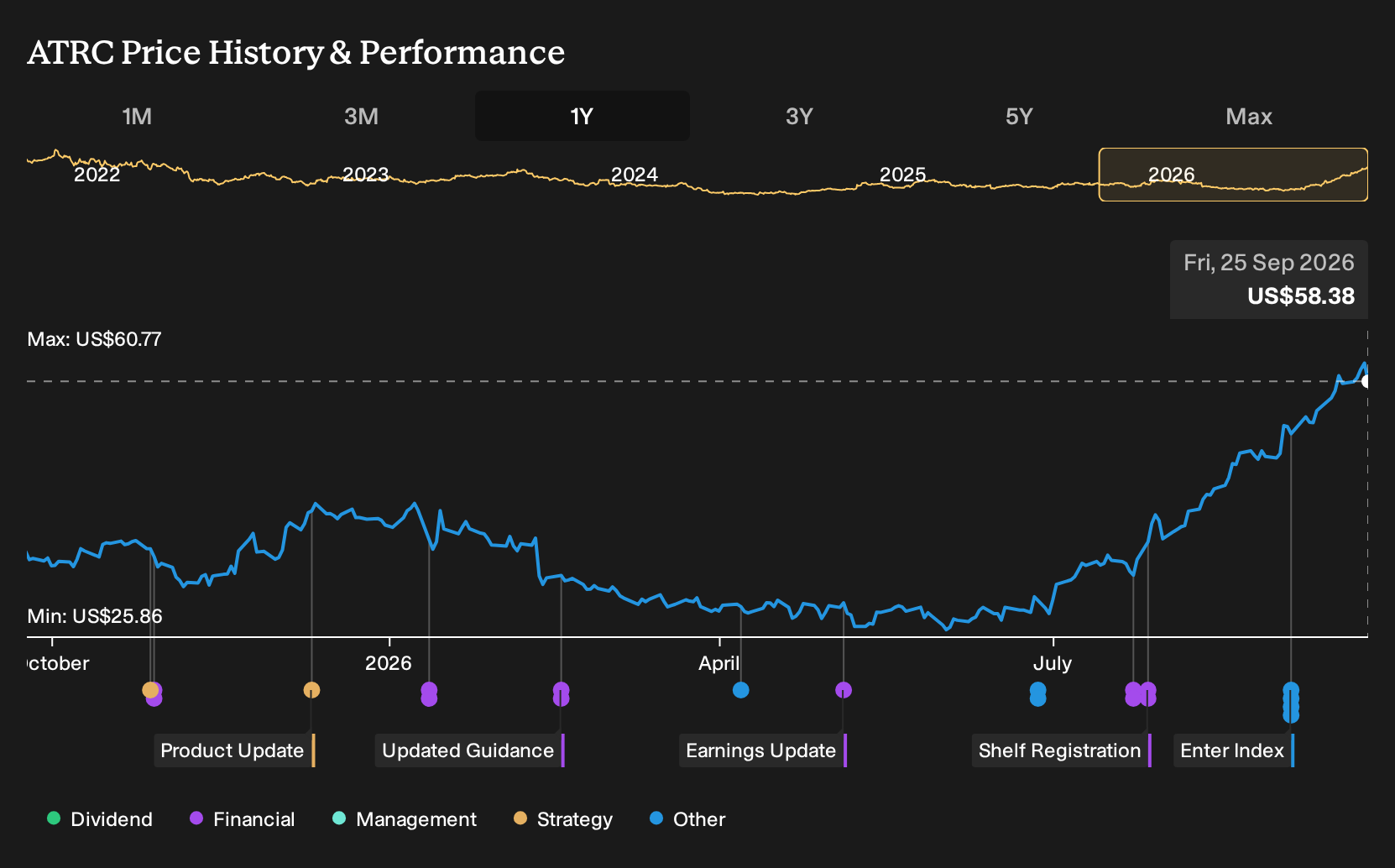
Task: Toggle the Dividend legend filter
Action: click(100, 819)
